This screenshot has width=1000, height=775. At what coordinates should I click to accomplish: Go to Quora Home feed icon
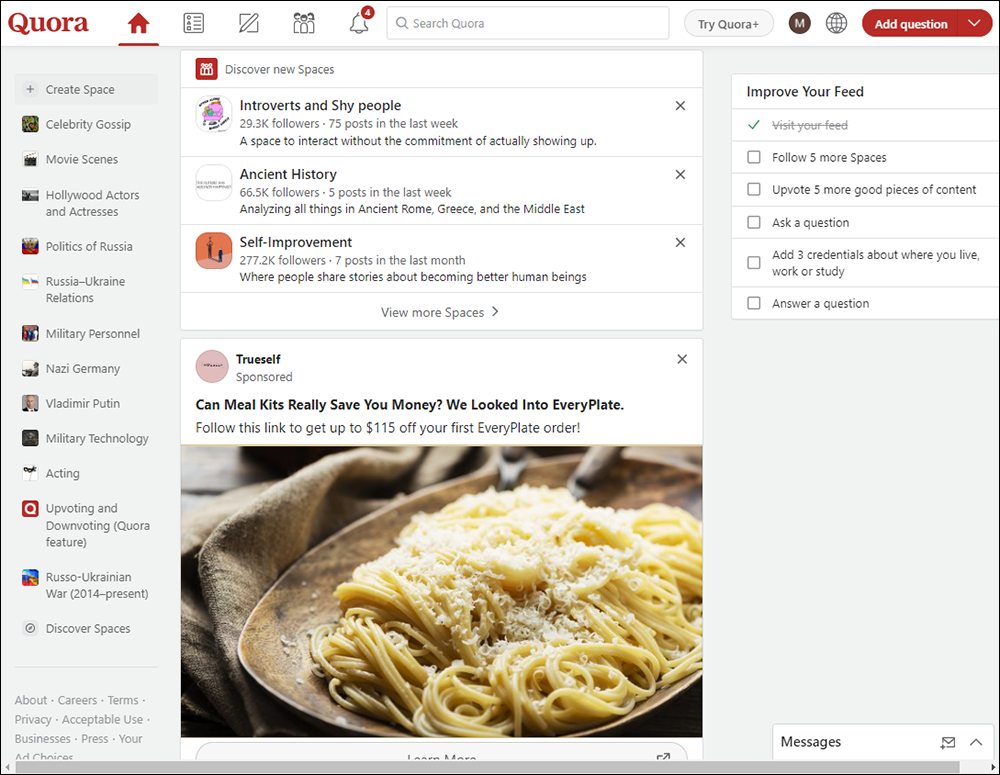[138, 24]
